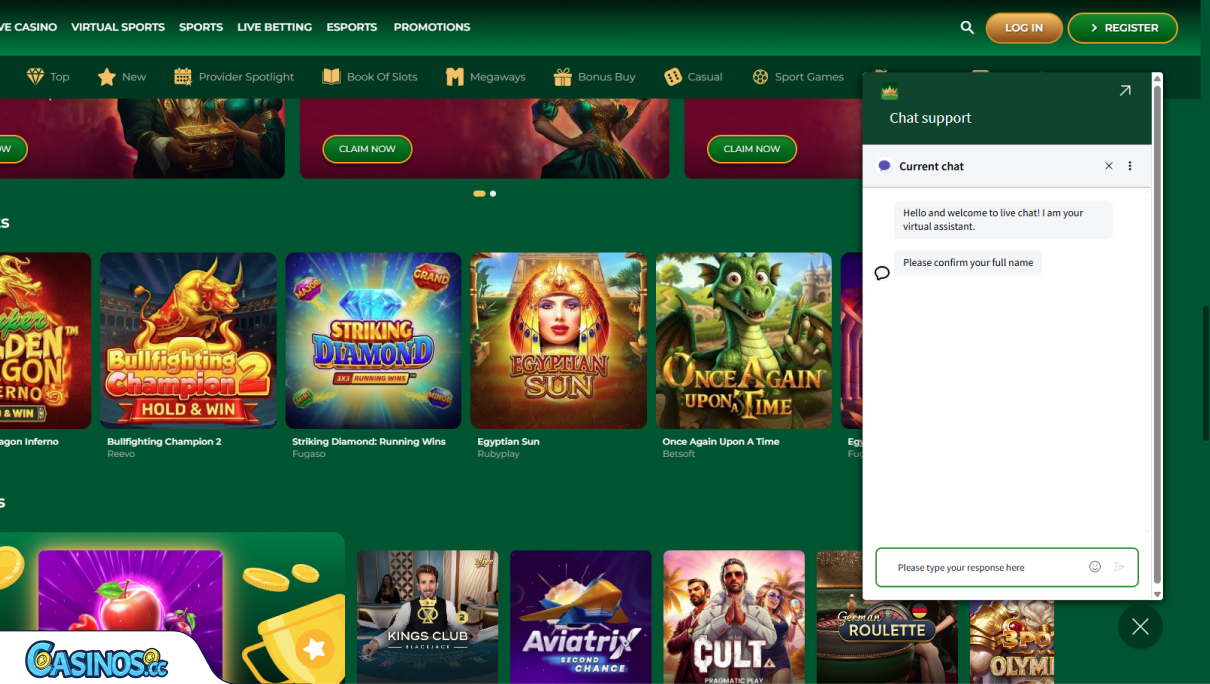Pop out the chat window arrow
The height and width of the screenshot is (684, 1210).
pyautogui.click(x=1125, y=91)
